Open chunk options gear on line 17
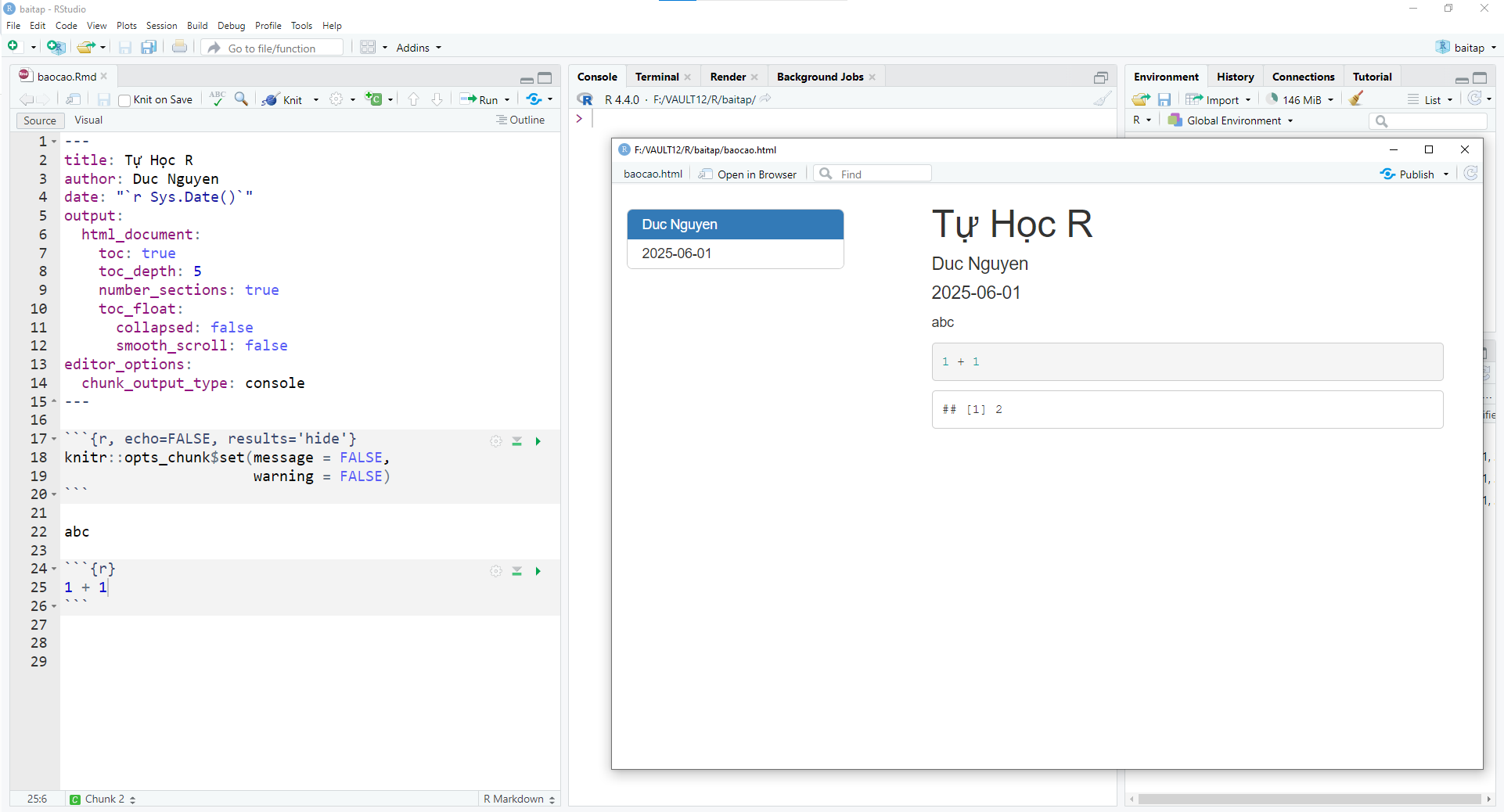1504x812 pixels. point(496,441)
